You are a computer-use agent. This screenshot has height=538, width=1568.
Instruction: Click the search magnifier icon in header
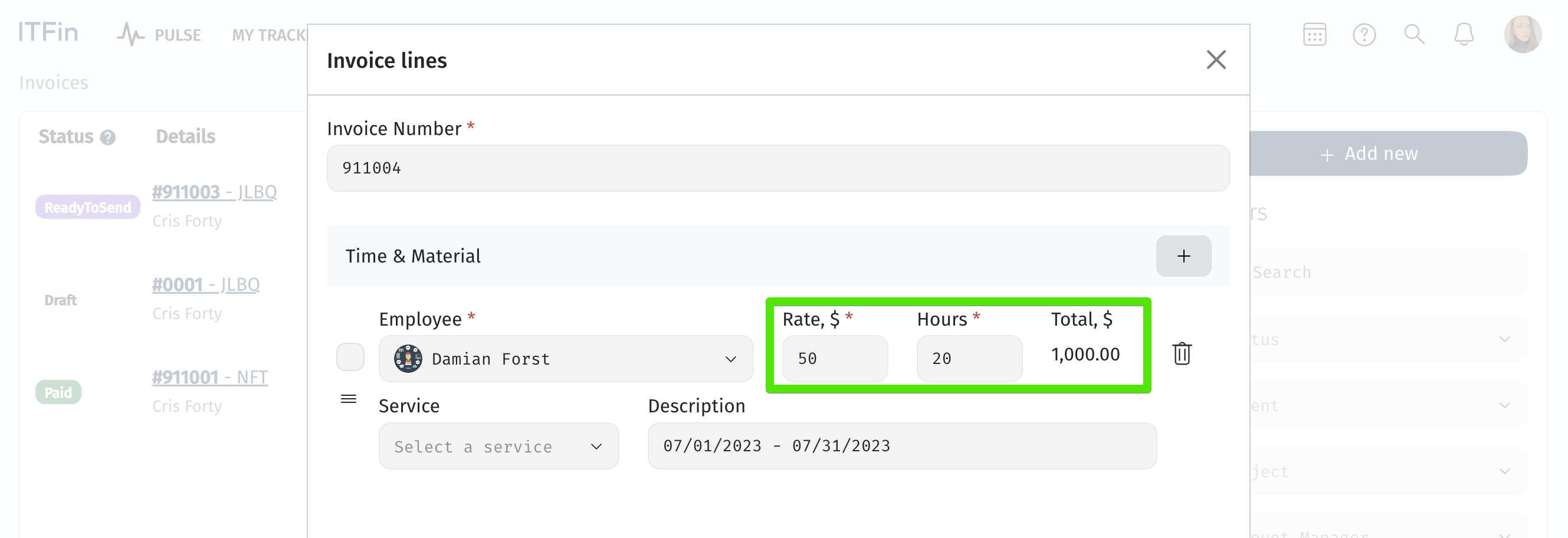[1413, 35]
